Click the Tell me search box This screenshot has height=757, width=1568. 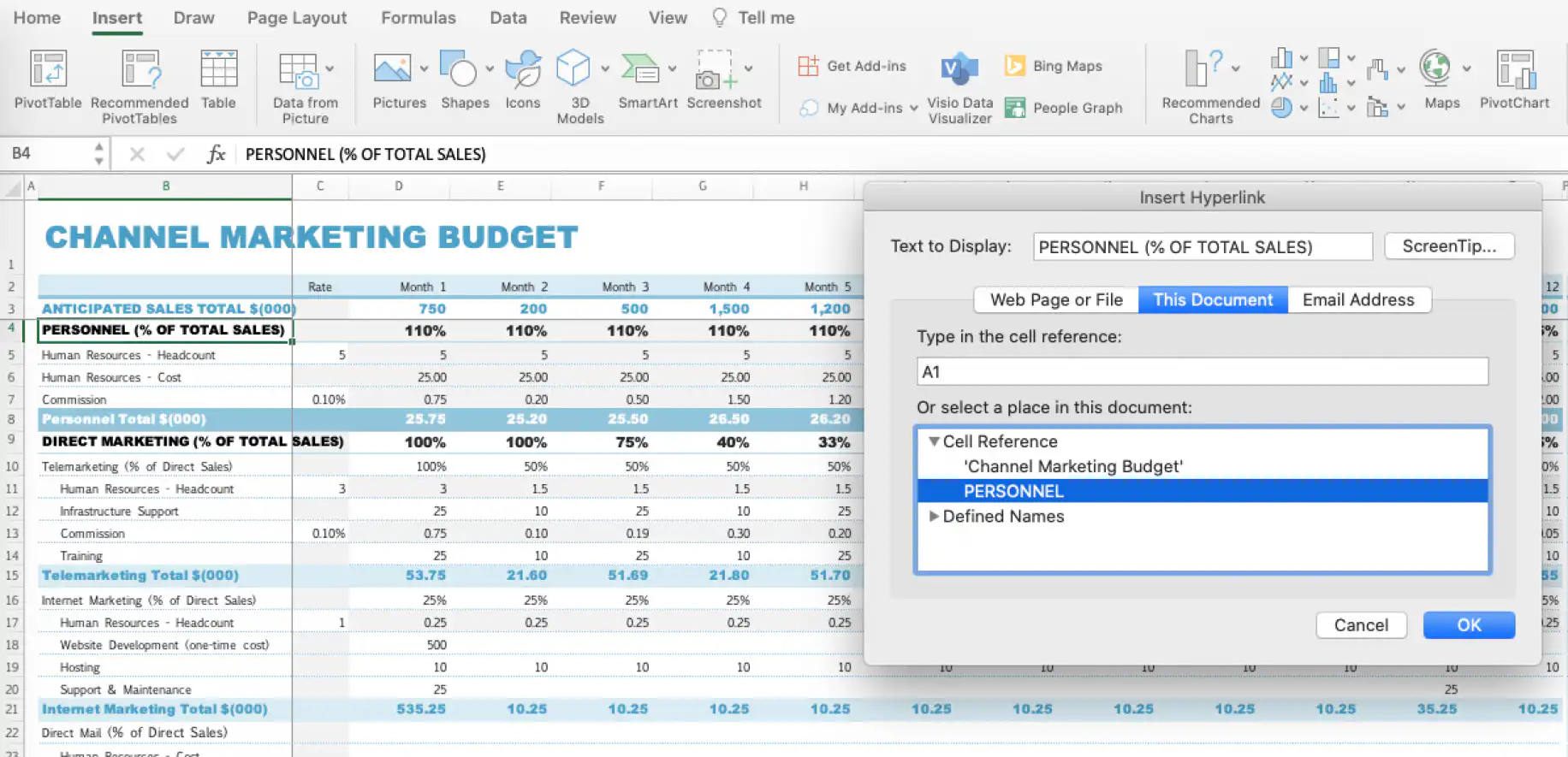753,18
